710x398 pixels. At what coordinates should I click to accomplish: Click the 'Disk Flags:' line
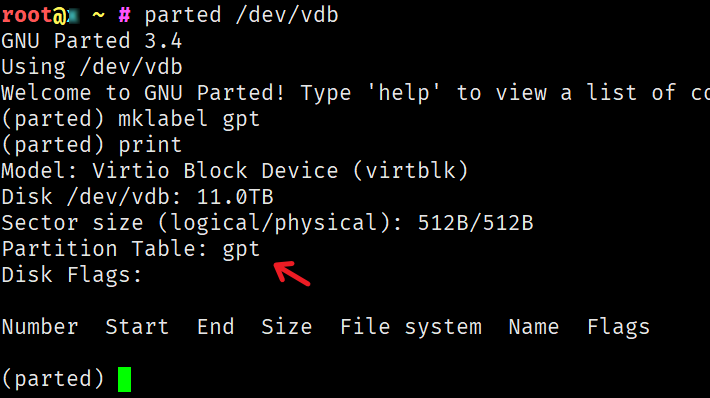72,276
